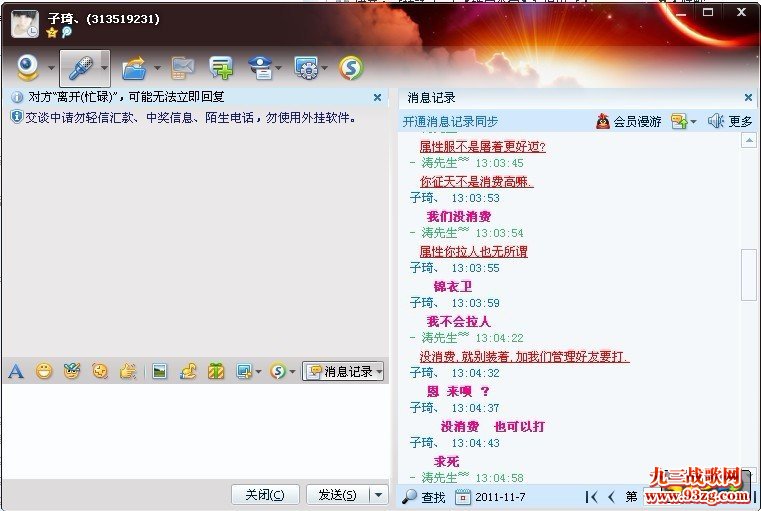Screen dimensions: 761x511
Task: Dismiss the away status notice bar
Action: (377, 98)
